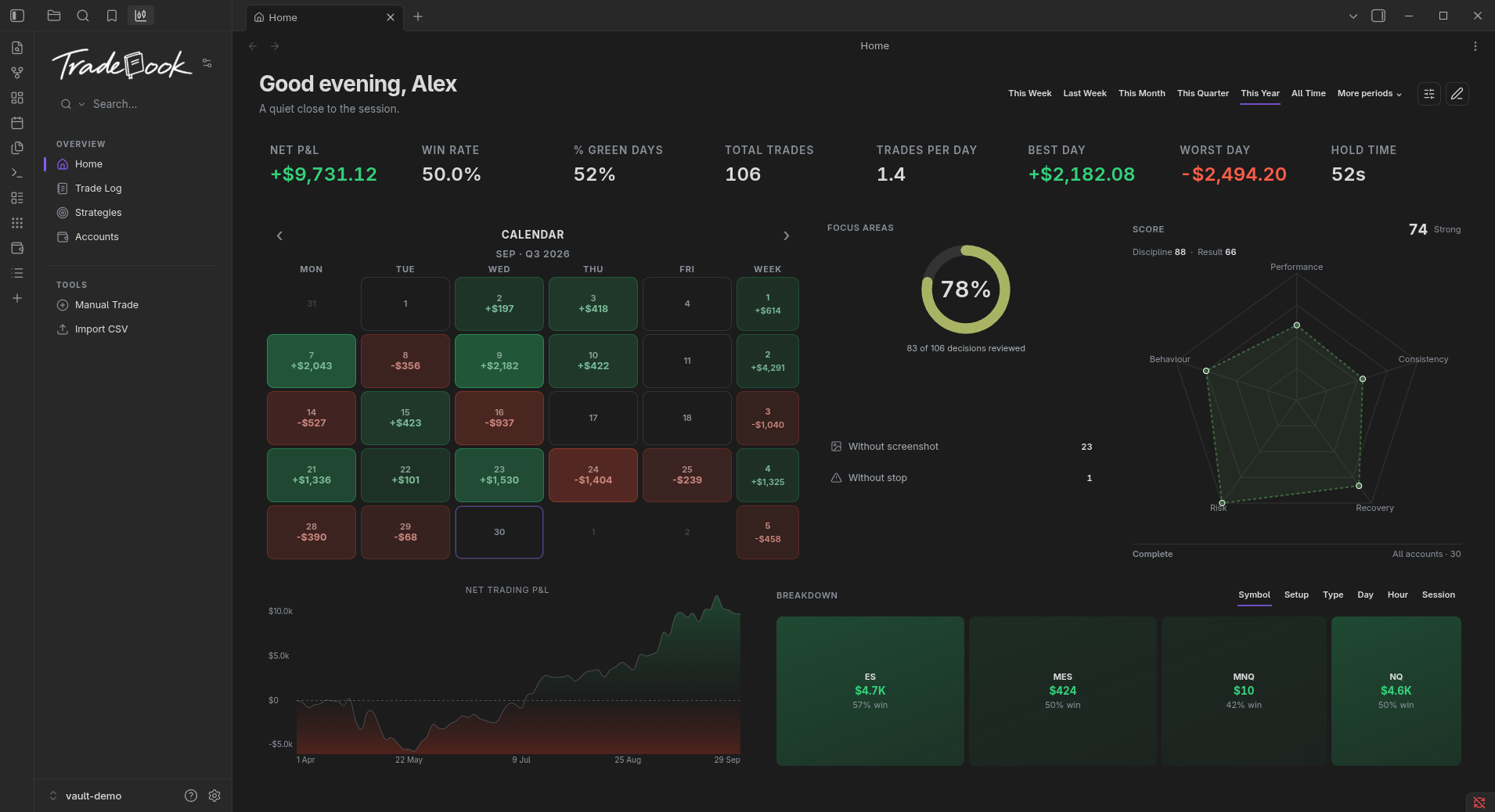Open the dashboard filter sliders icon

[x=1429, y=94]
